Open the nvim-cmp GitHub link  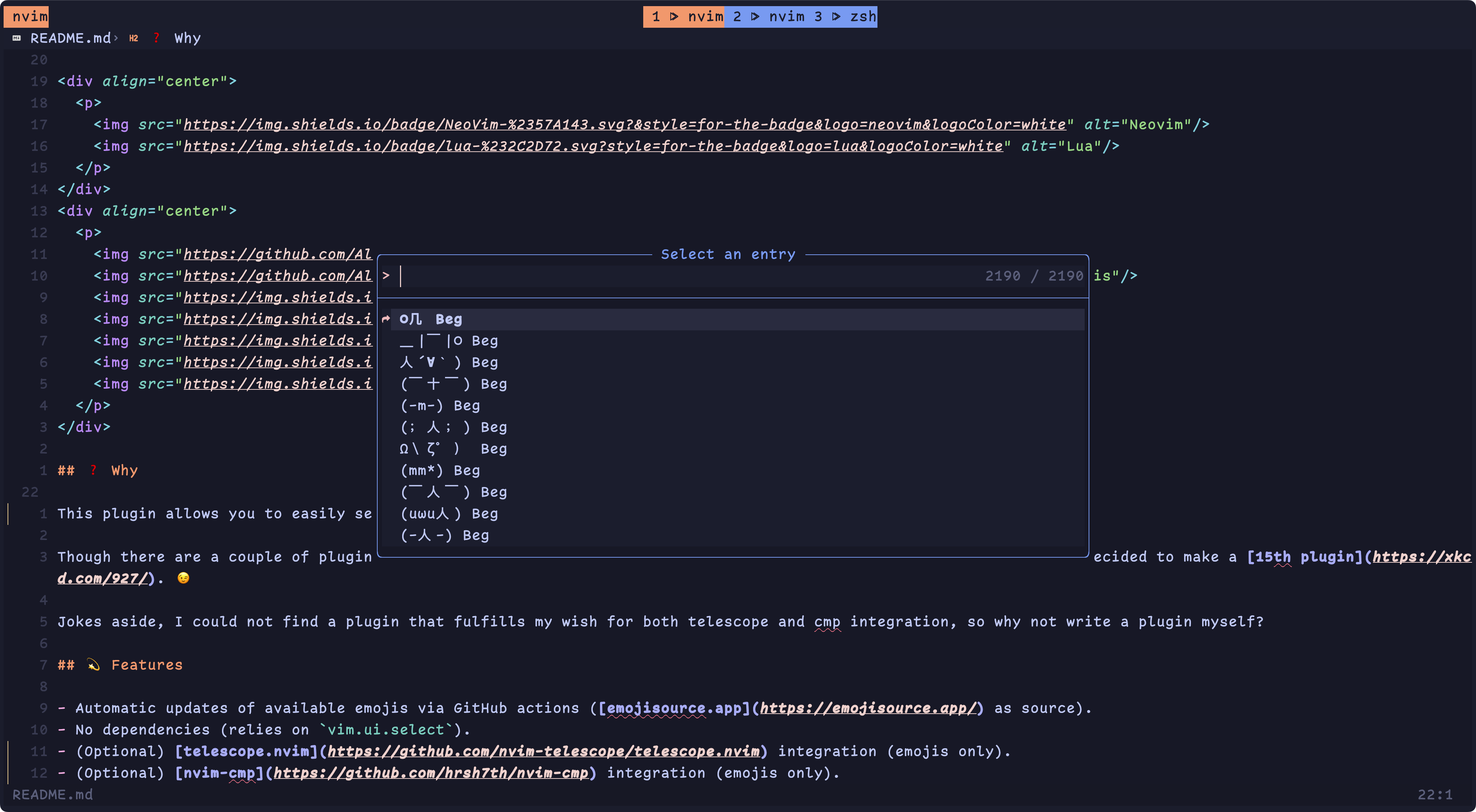click(x=431, y=773)
